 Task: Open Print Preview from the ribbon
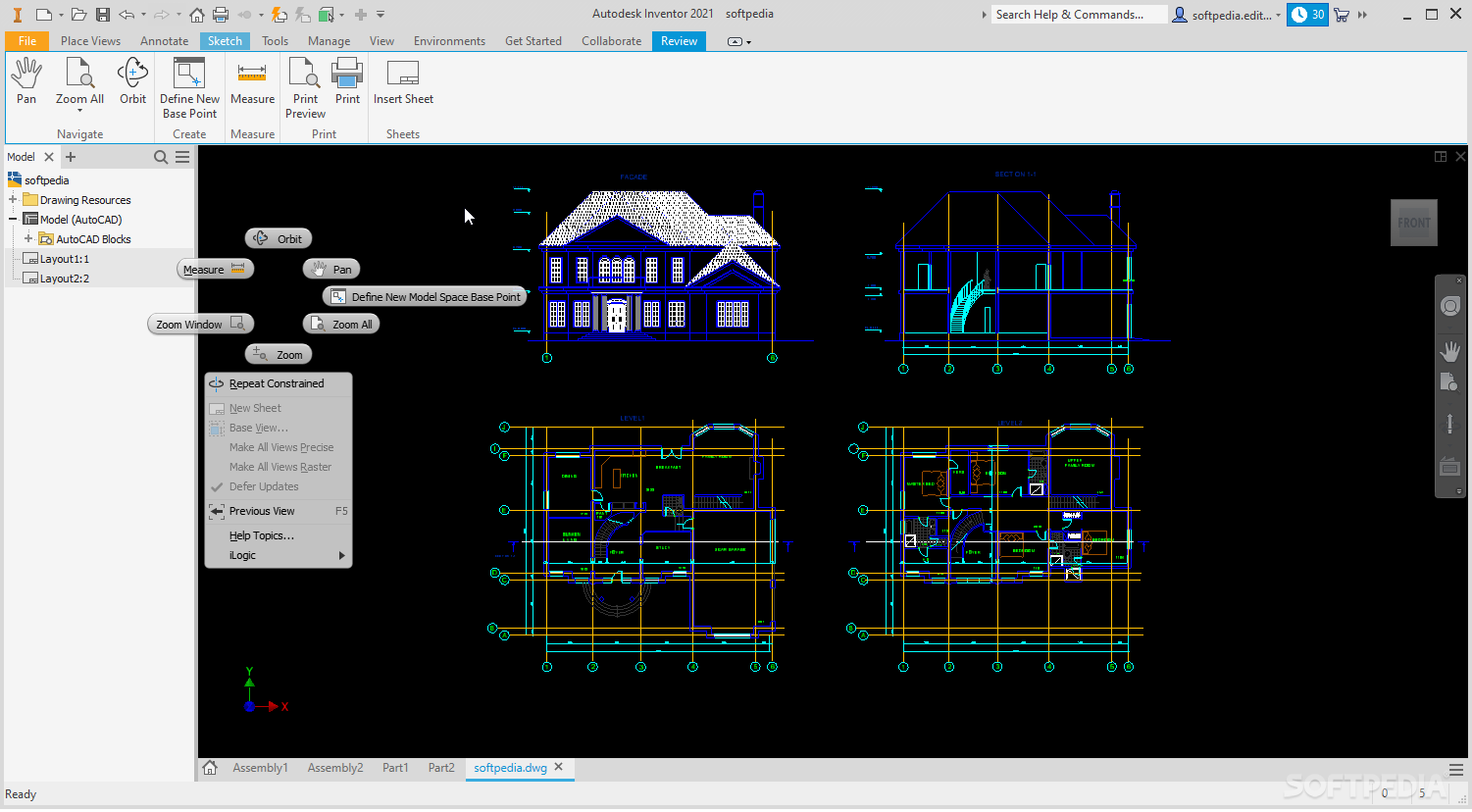305,87
